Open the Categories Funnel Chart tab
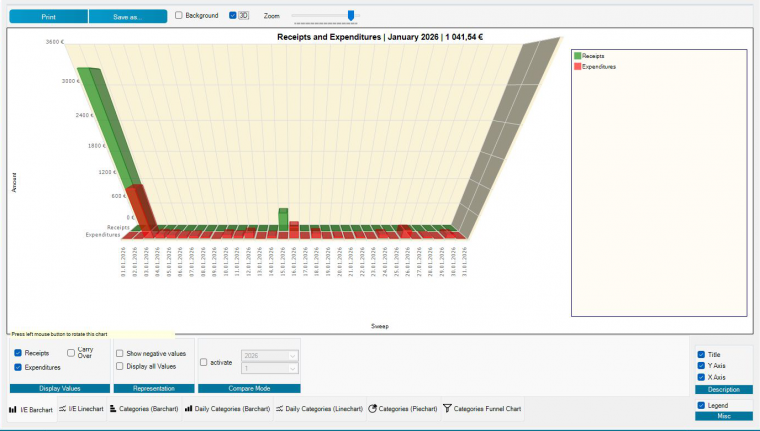760x431 pixels. coord(483,409)
